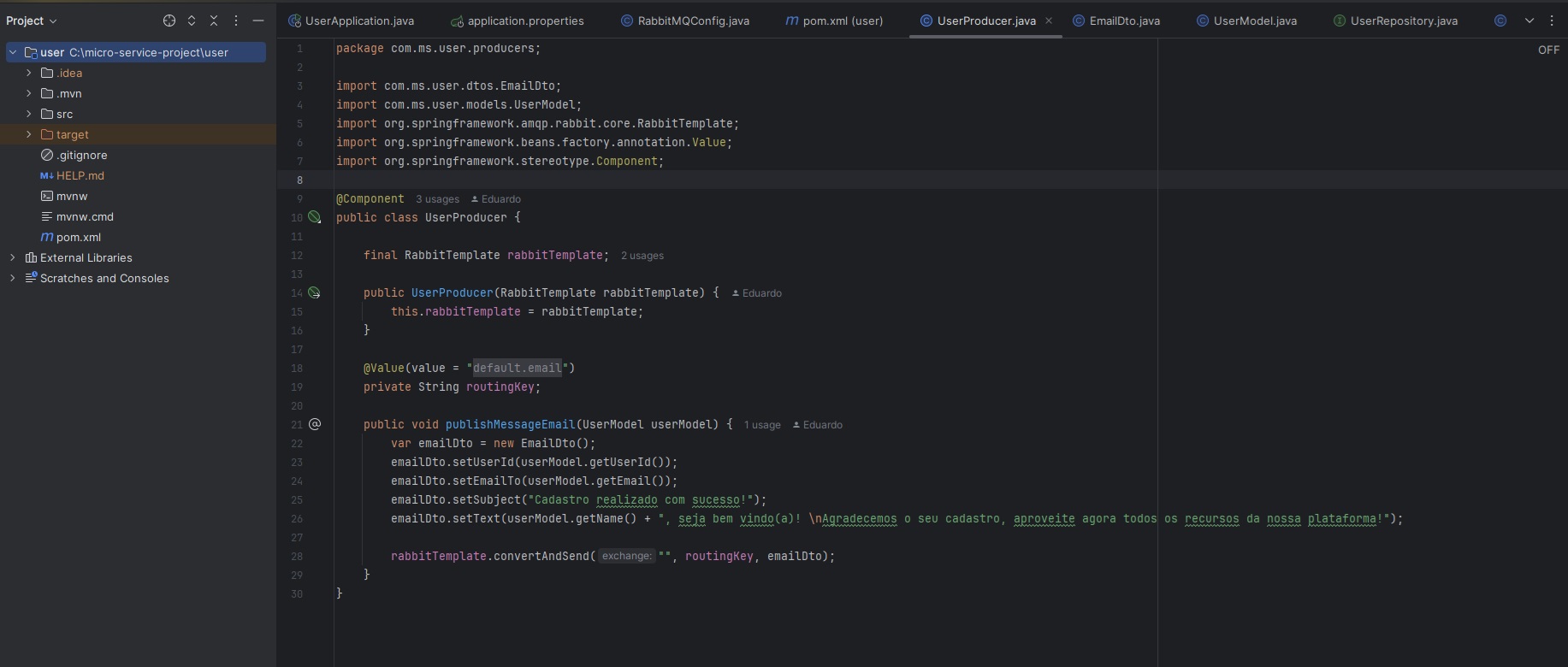The image size is (1568, 667).
Task: Open the editor tabs options menu
Action: [x=1552, y=21]
